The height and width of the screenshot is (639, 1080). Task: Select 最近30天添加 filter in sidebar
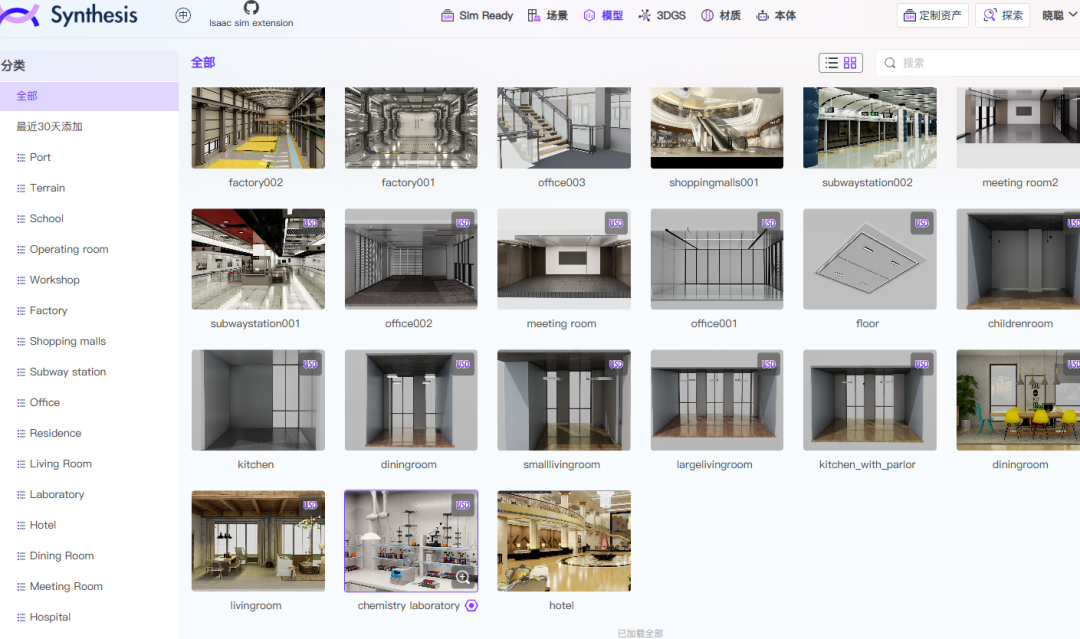(89, 127)
